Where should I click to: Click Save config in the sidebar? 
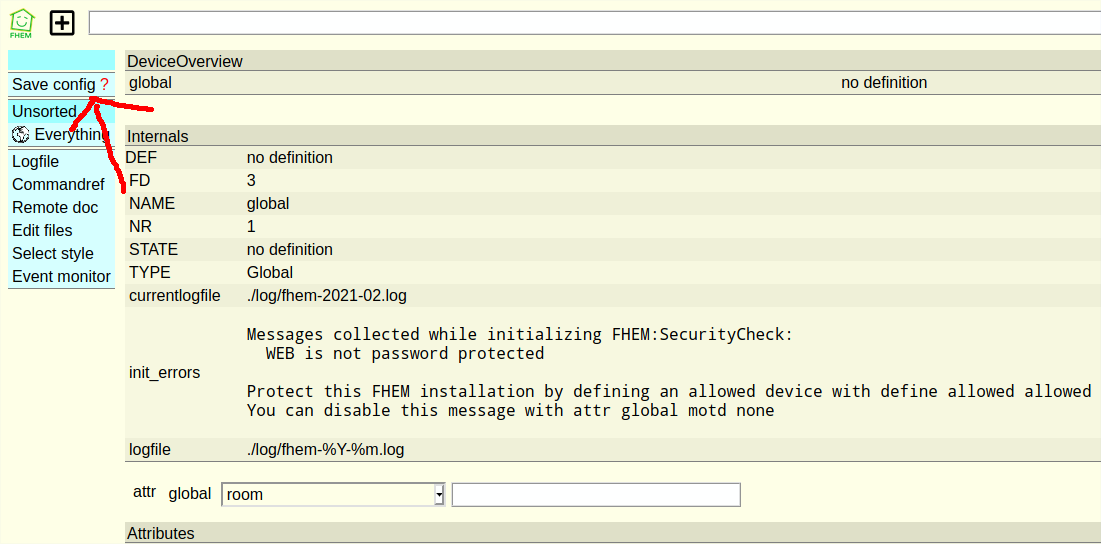click(x=53, y=85)
